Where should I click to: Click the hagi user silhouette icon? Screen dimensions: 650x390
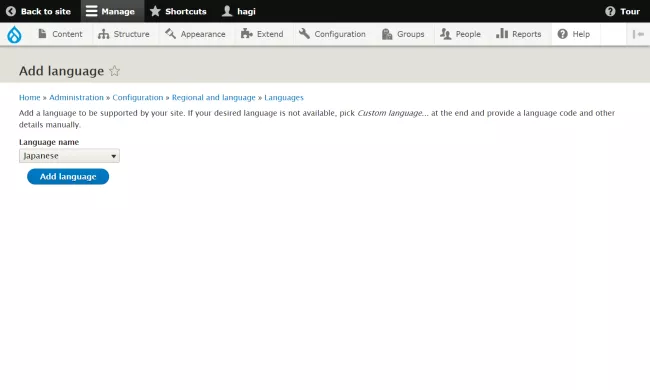pos(227,11)
